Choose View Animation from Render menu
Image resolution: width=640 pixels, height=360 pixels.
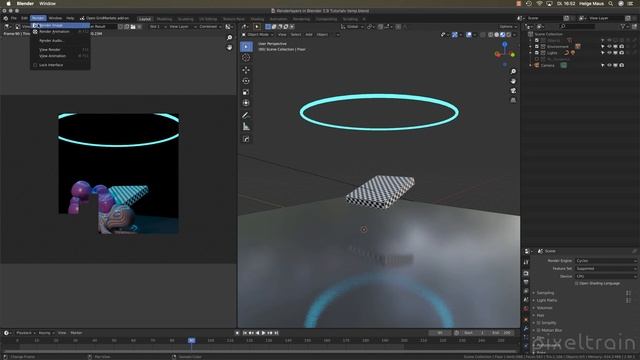[x=60, y=56]
